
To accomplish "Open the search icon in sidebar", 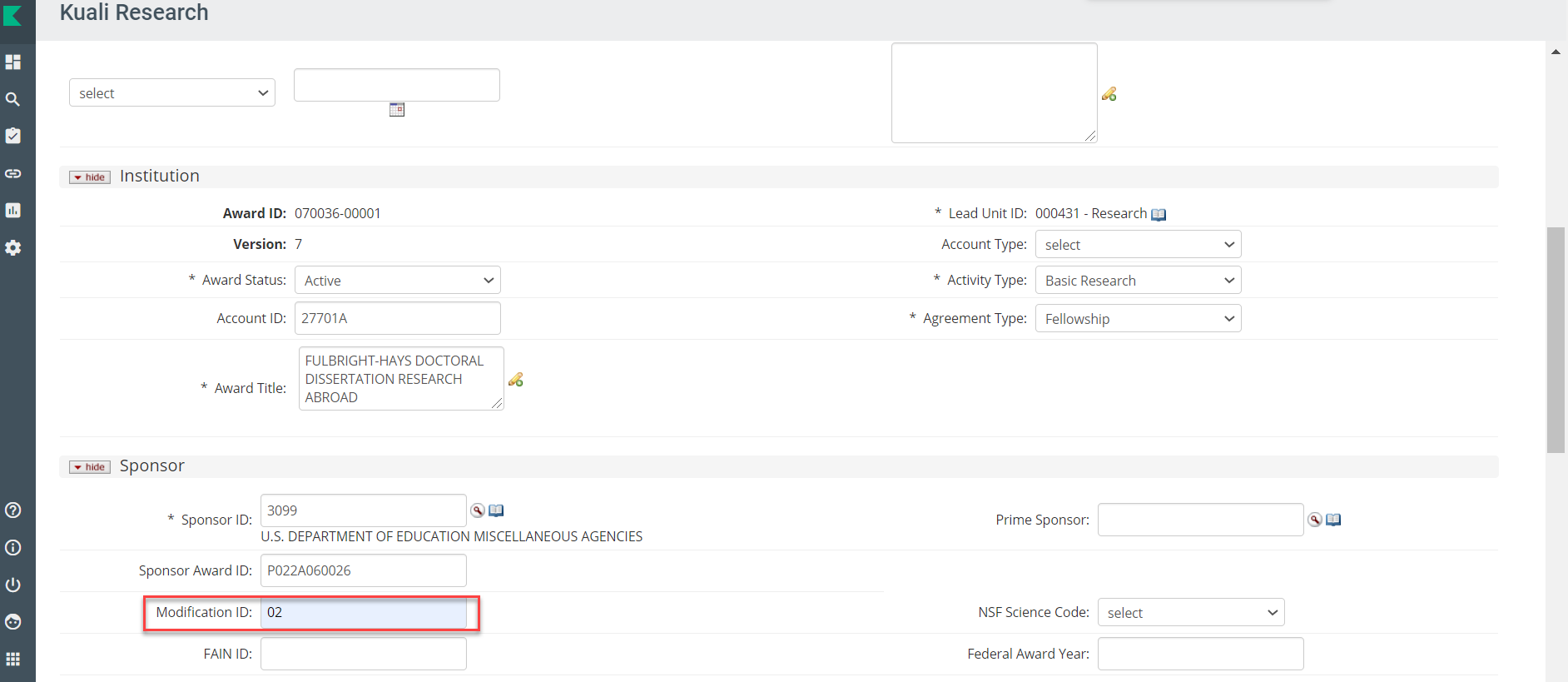I will click(12, 99).
